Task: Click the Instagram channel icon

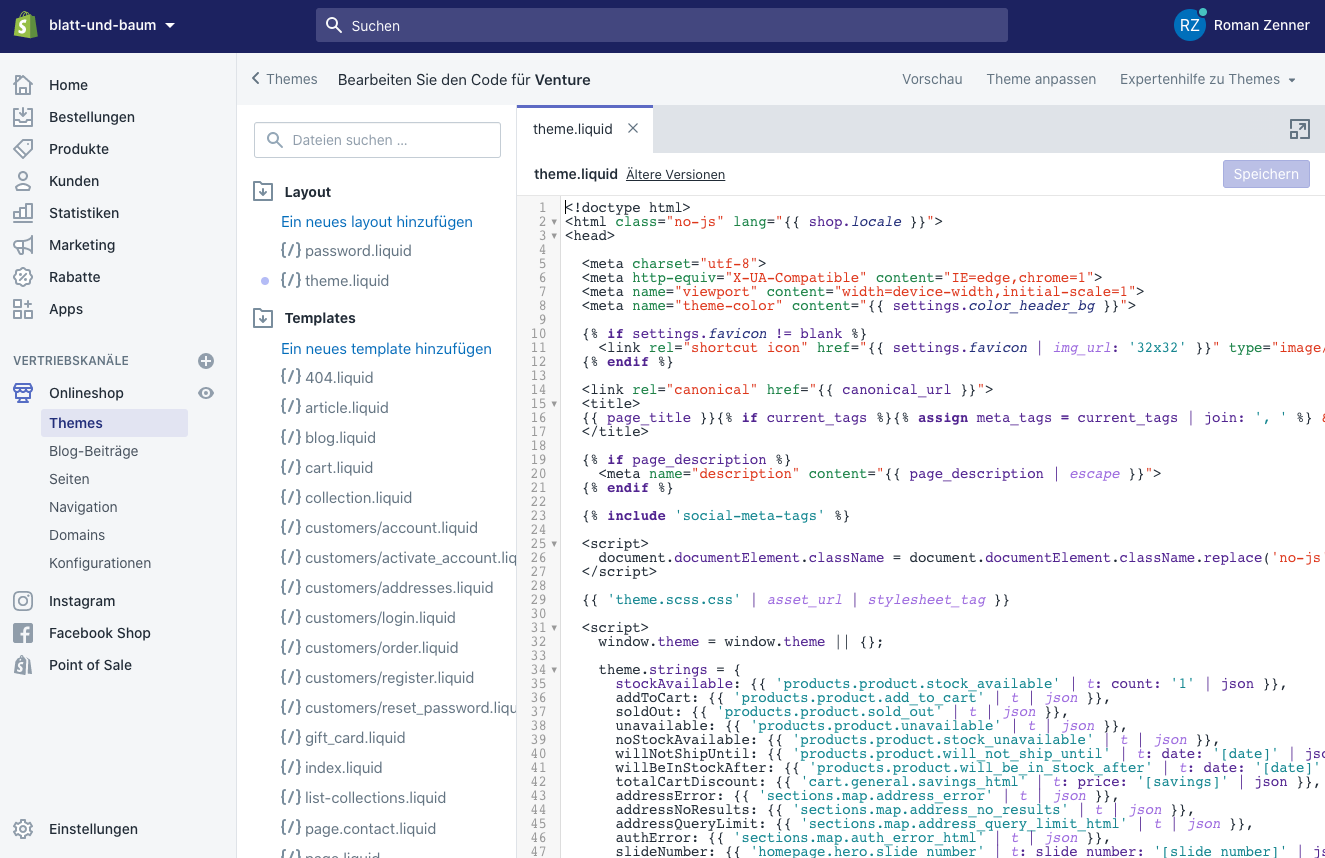Action: point(23,601)
